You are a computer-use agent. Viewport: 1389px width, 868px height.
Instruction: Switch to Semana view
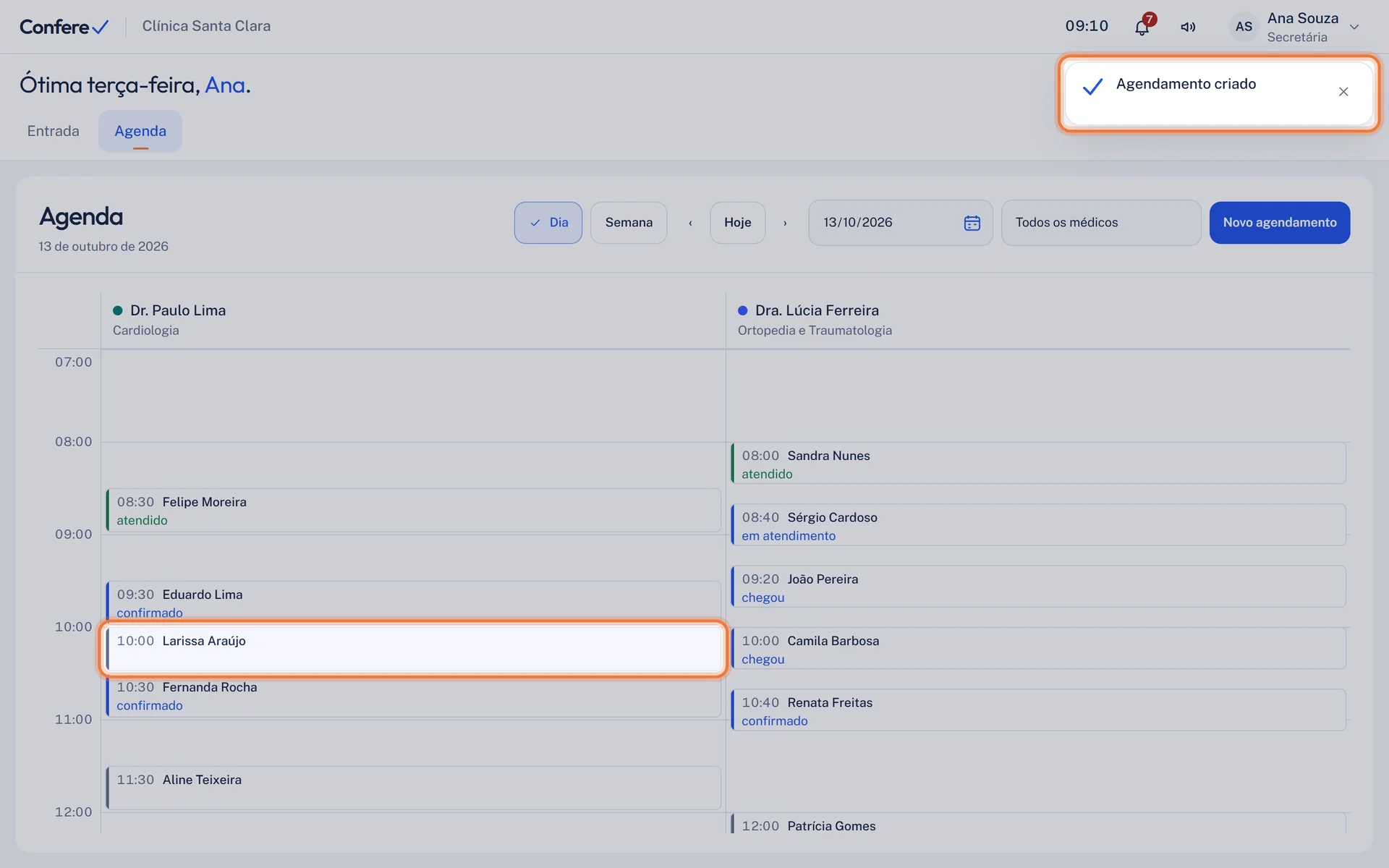[629, 223]
